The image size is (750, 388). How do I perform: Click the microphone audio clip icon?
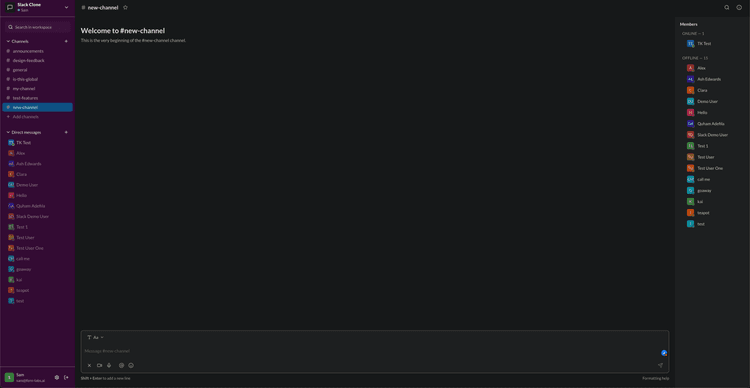pyautogui.click(x=109, y=366)
